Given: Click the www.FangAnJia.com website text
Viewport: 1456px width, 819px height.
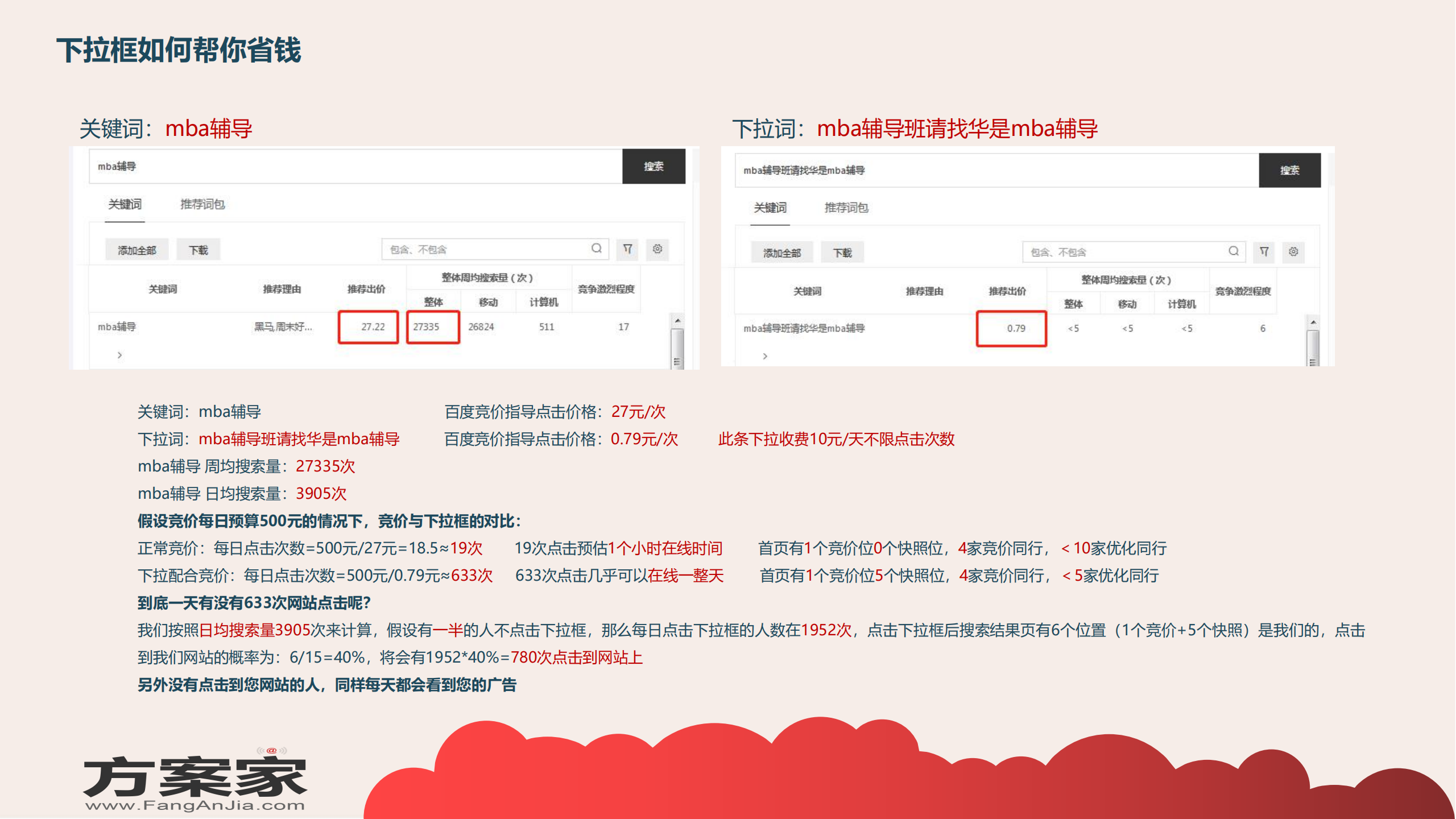Looking at the screenshot, I should [x=195, y=805].
